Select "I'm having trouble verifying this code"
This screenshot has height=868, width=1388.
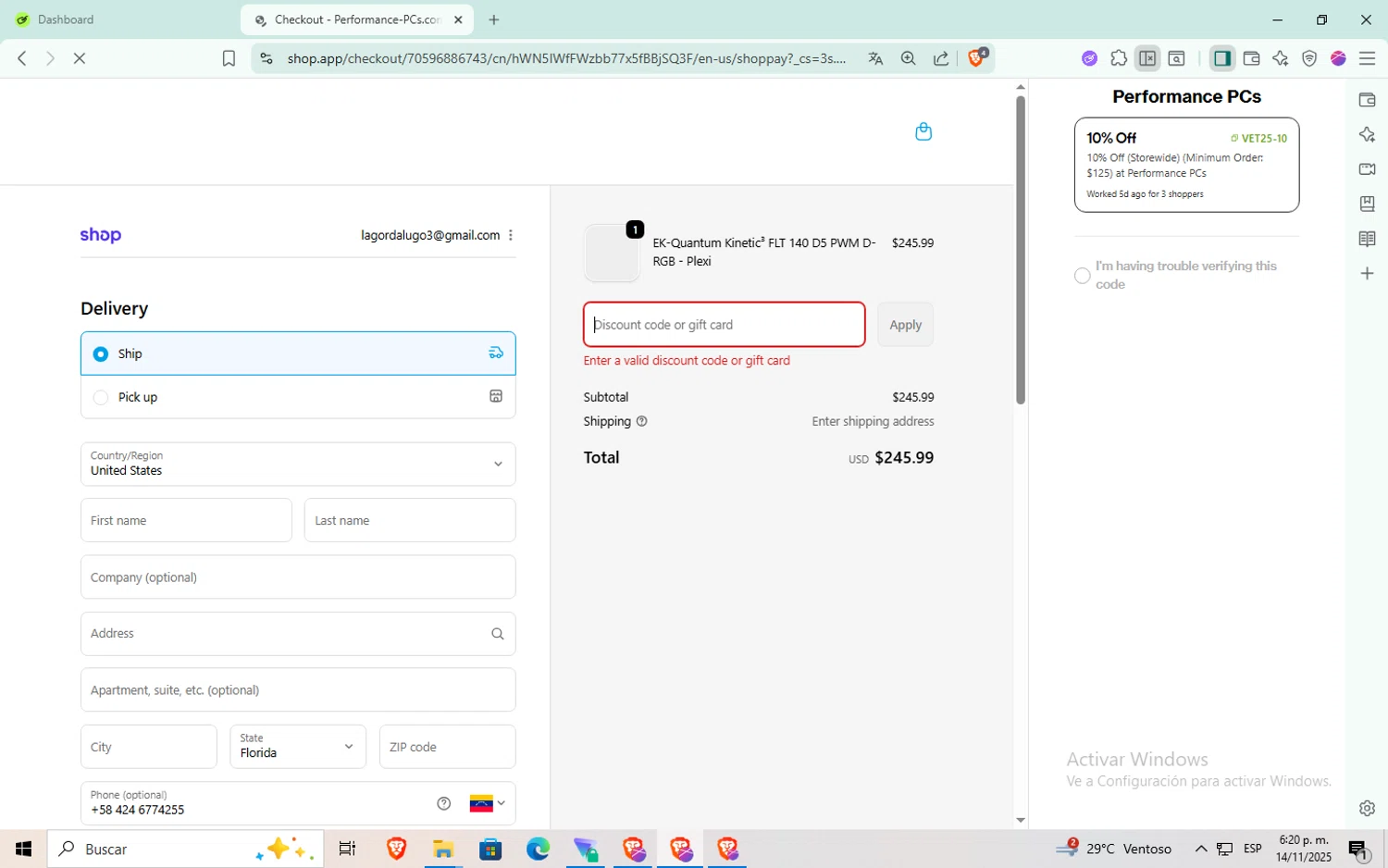tap(1082, 276)
